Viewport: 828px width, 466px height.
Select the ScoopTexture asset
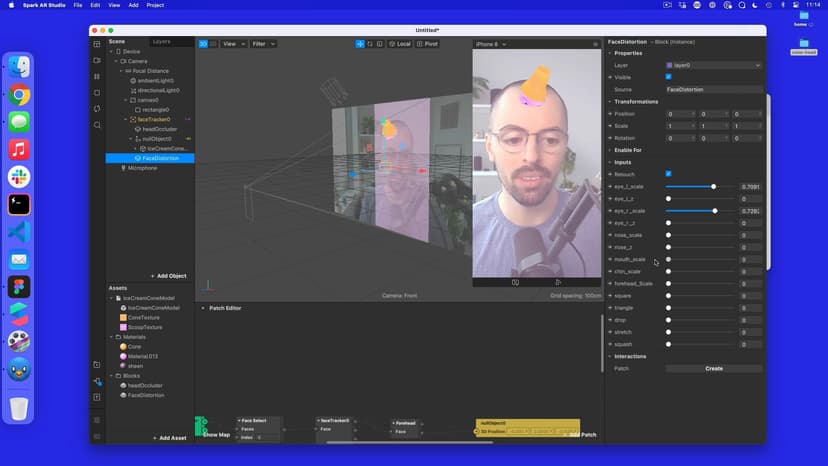click(x=142, y=328)
